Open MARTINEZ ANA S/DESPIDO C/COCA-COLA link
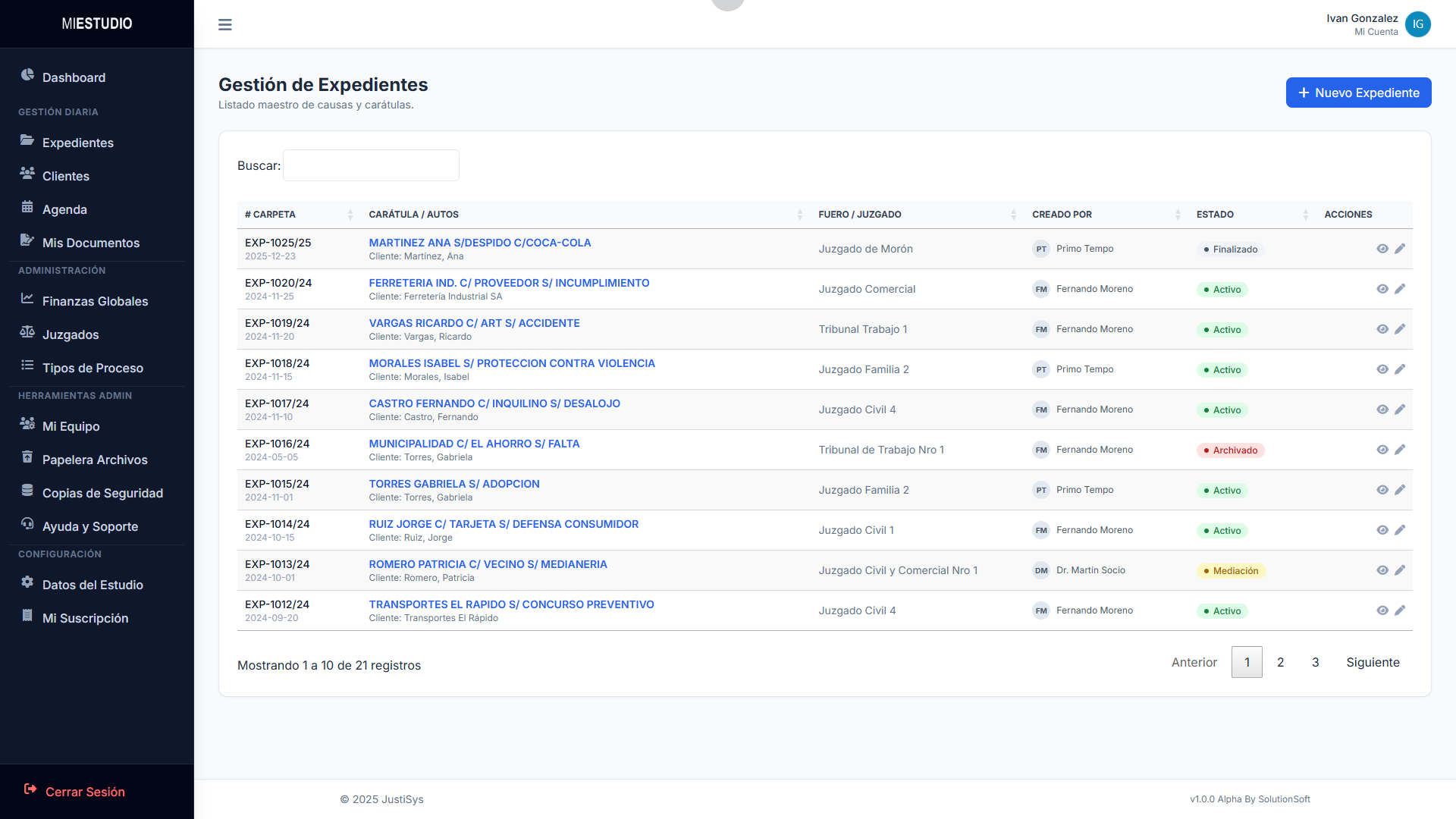This screenshot has height=819, width=1456. click(x=479, y=243)
